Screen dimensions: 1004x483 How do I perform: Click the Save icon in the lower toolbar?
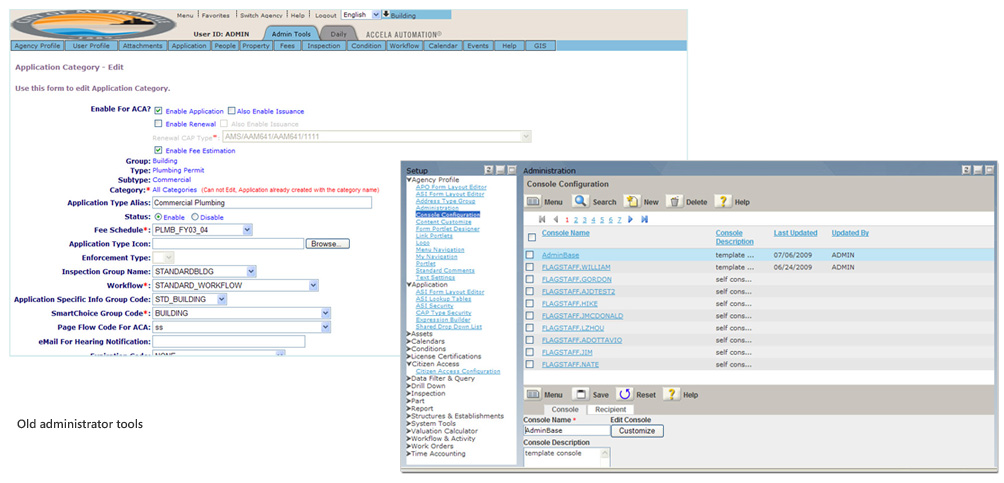[580, 395]
